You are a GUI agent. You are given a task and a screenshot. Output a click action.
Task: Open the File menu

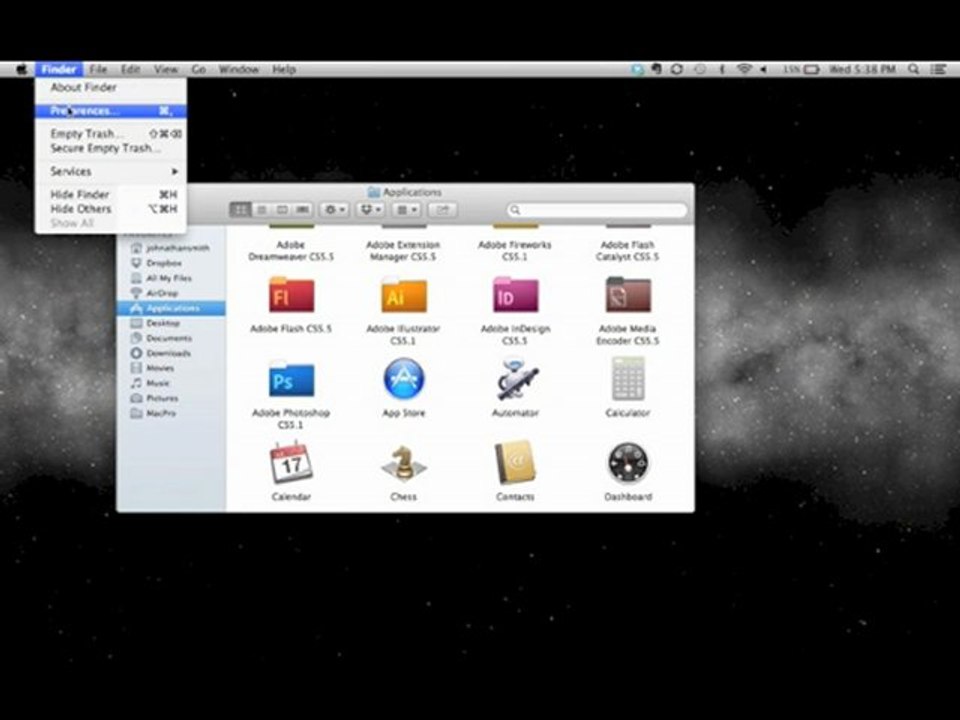98,69
